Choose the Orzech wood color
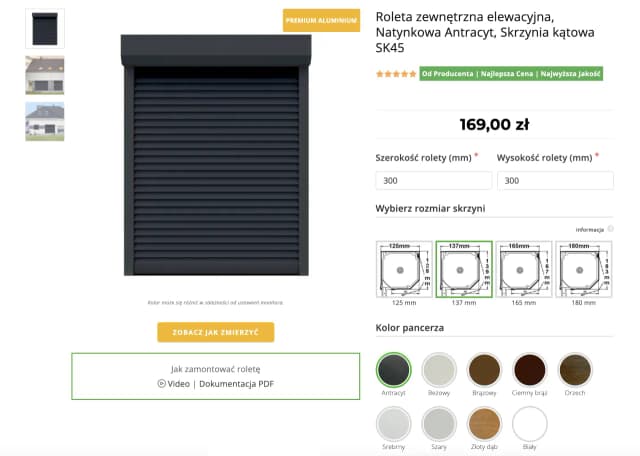This screenshot has height=456, width=640. coord(576,370)
